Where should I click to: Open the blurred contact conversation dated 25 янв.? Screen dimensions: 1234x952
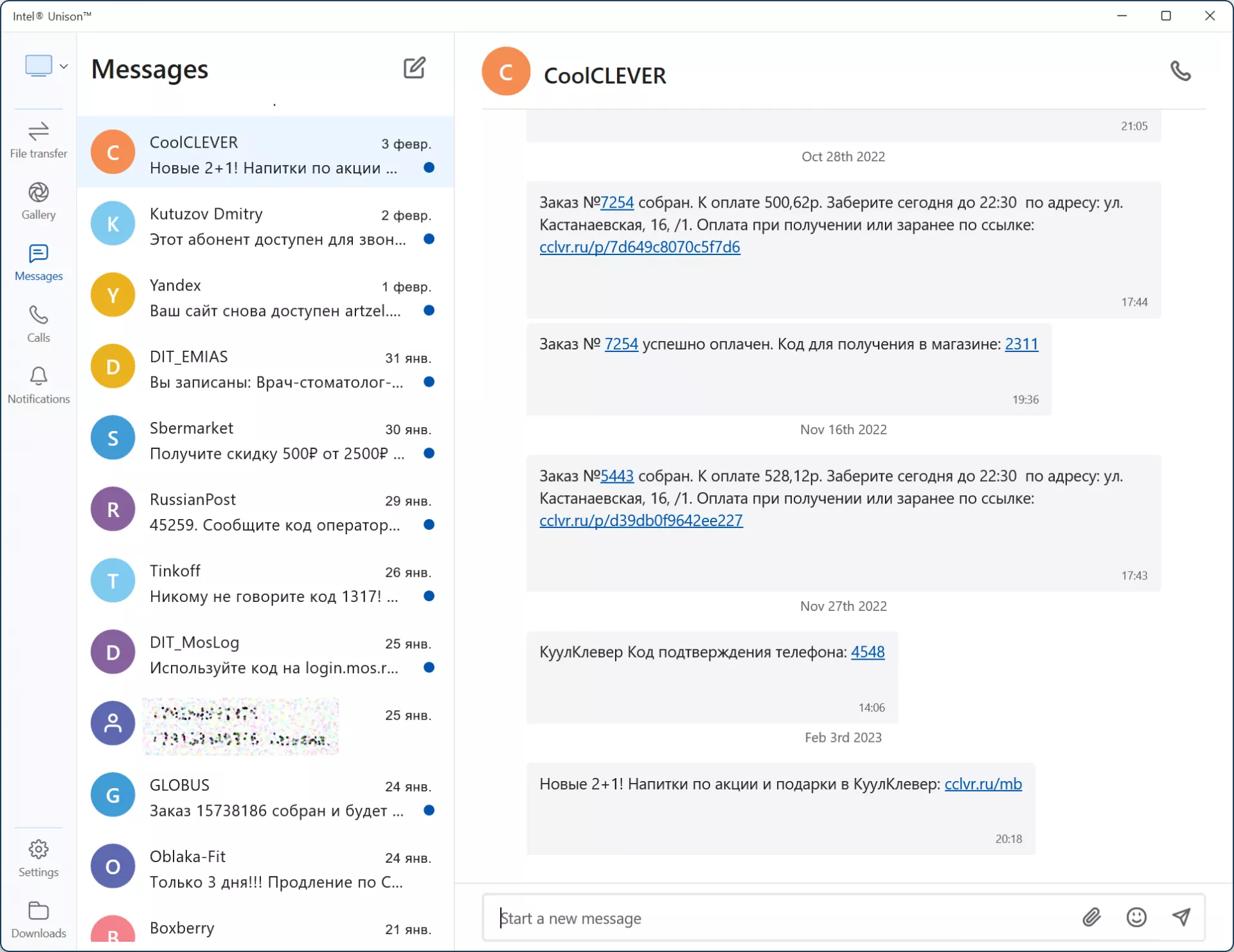[265, 723]
